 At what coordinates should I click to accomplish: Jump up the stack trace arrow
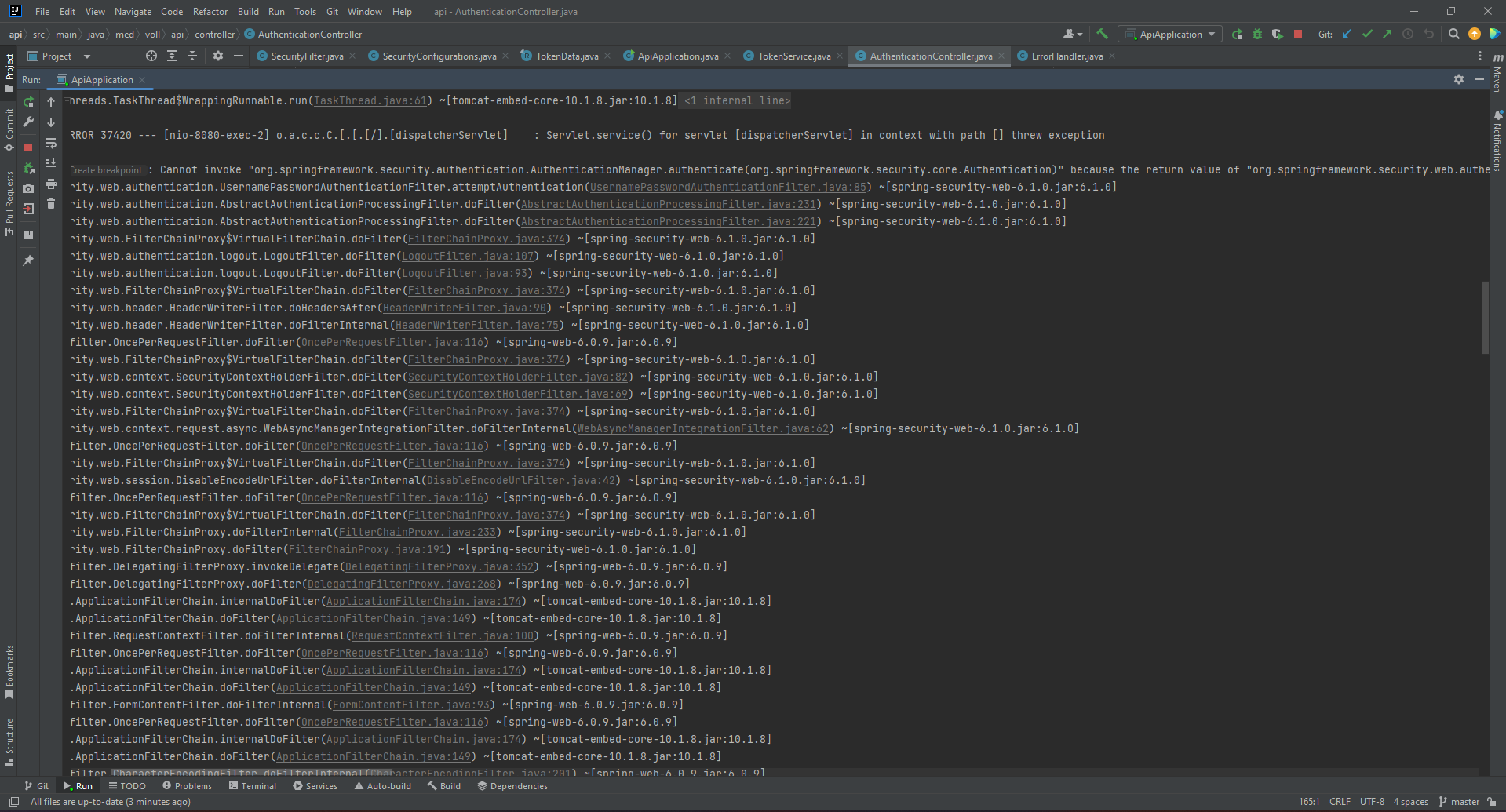click(51, 102)
